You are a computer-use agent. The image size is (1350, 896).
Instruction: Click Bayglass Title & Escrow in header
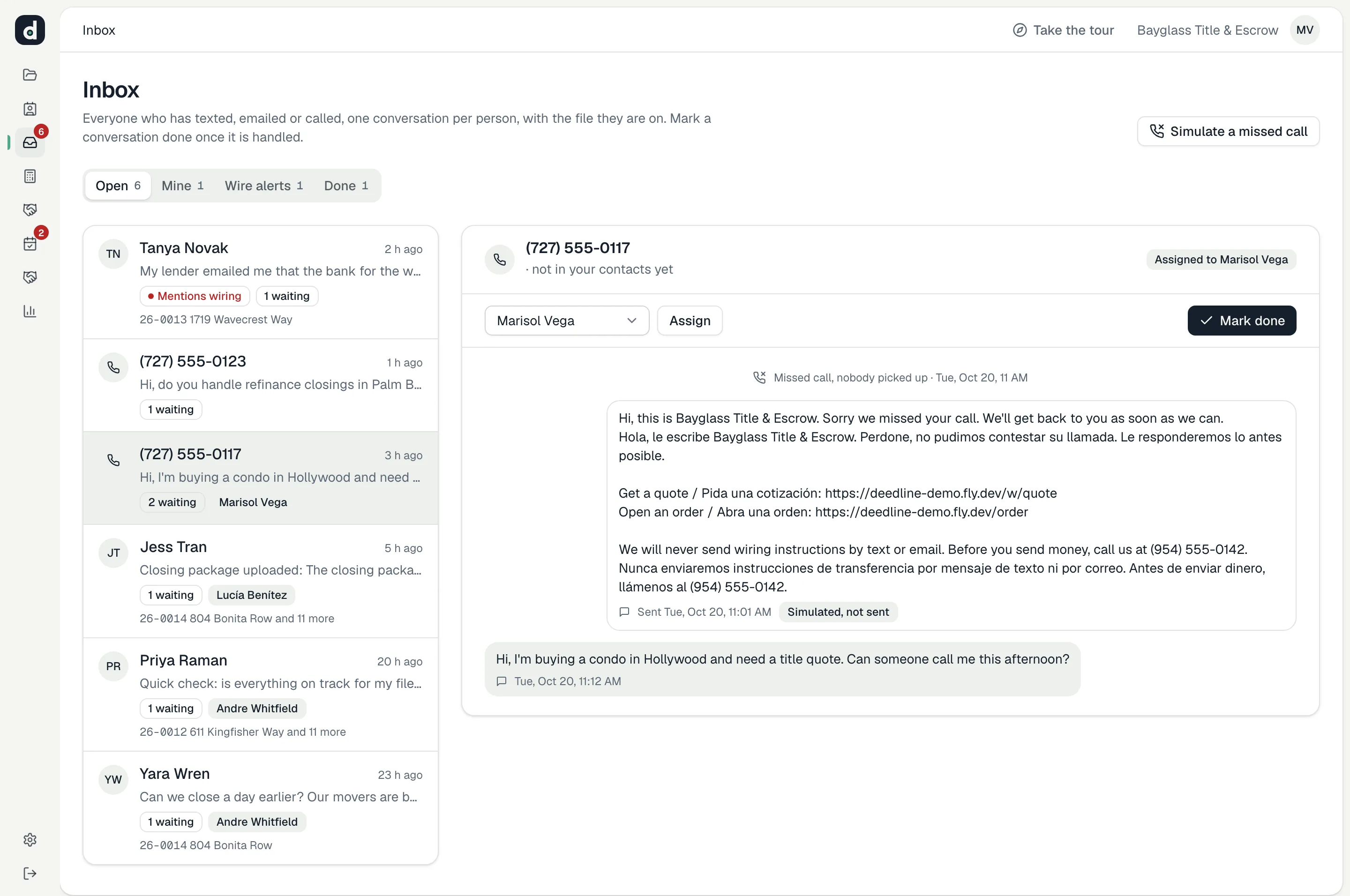point(1207,30)
